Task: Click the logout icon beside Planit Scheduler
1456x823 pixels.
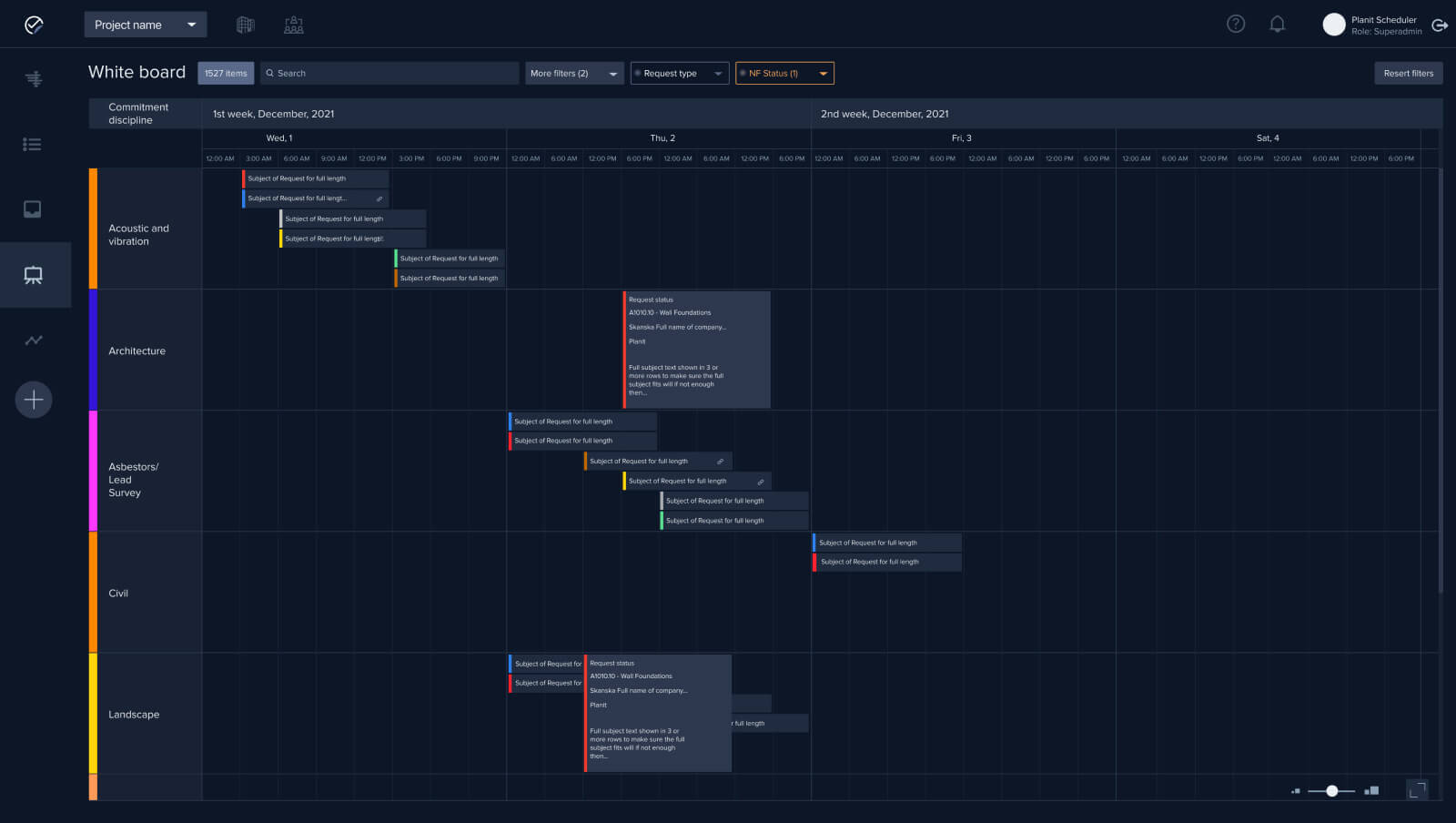Action: click(x=1440, y=25)
